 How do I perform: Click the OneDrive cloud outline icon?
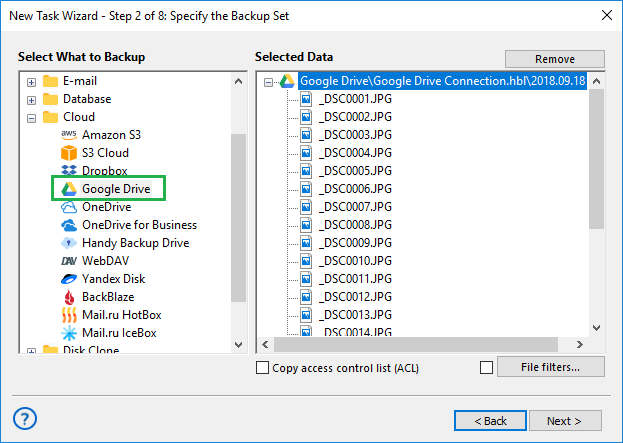(69, 207)
